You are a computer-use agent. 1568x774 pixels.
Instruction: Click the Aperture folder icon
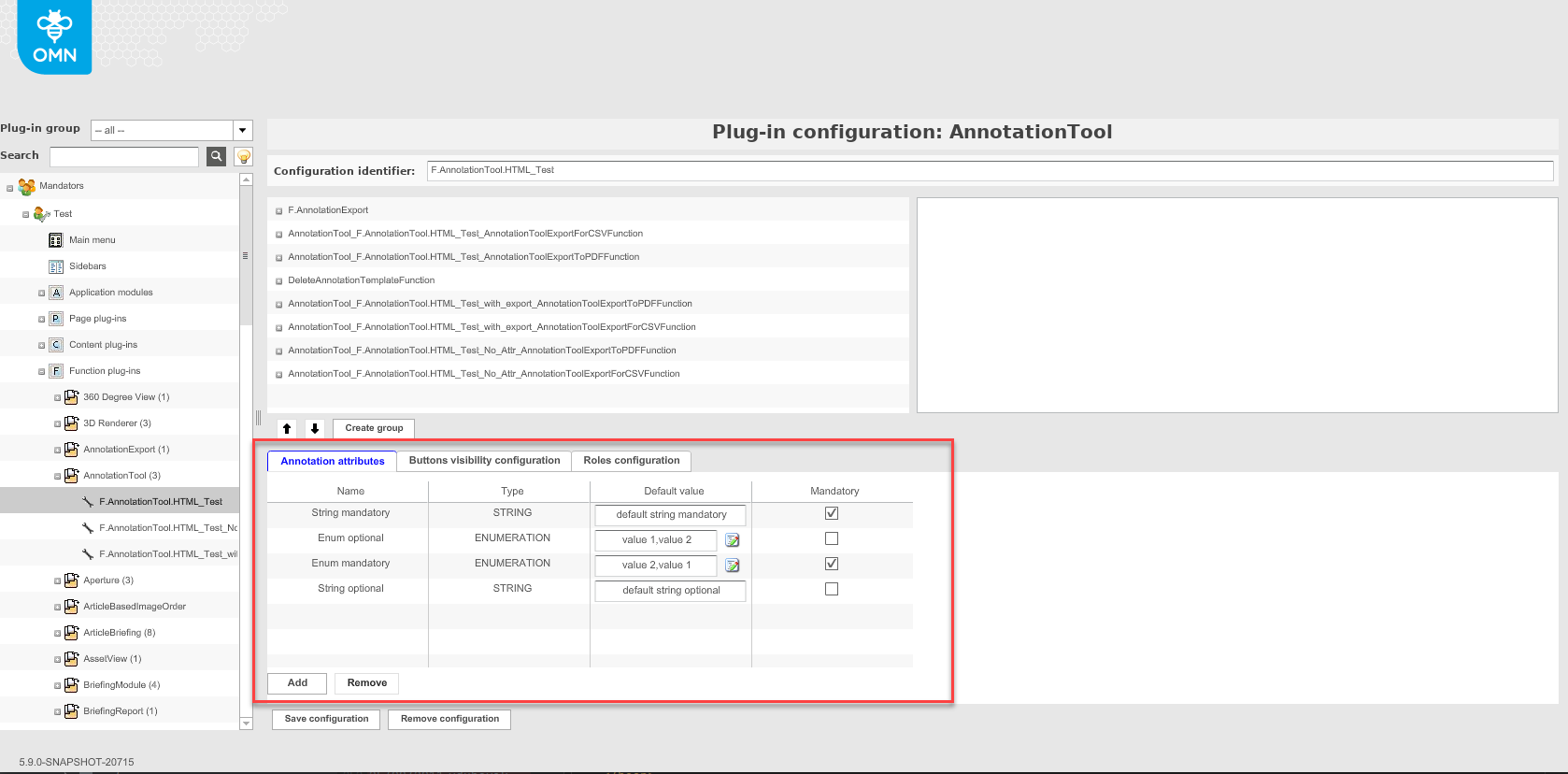click(x=71, y=580)
